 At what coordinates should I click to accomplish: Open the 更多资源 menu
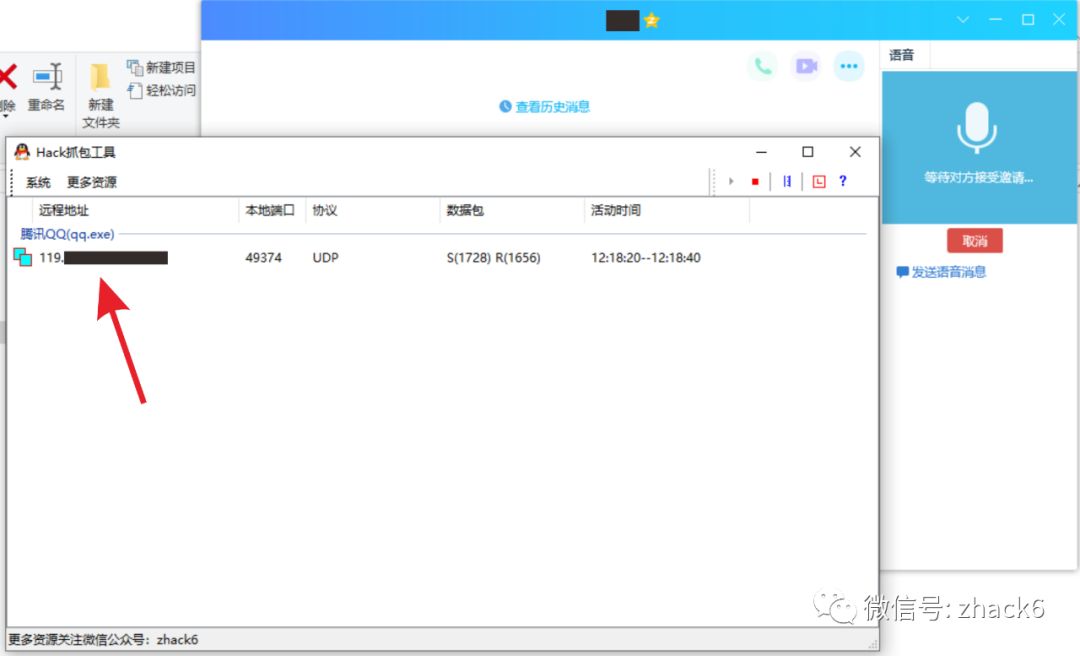(92, 182)
